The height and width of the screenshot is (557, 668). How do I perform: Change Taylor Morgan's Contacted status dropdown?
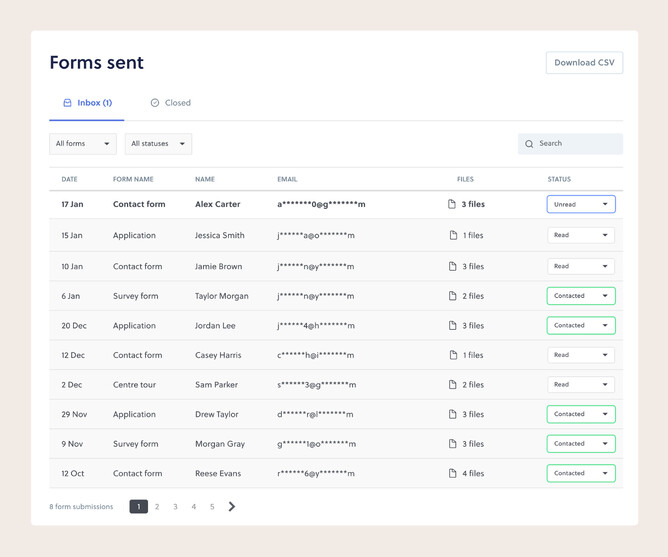tap(580, 296)
